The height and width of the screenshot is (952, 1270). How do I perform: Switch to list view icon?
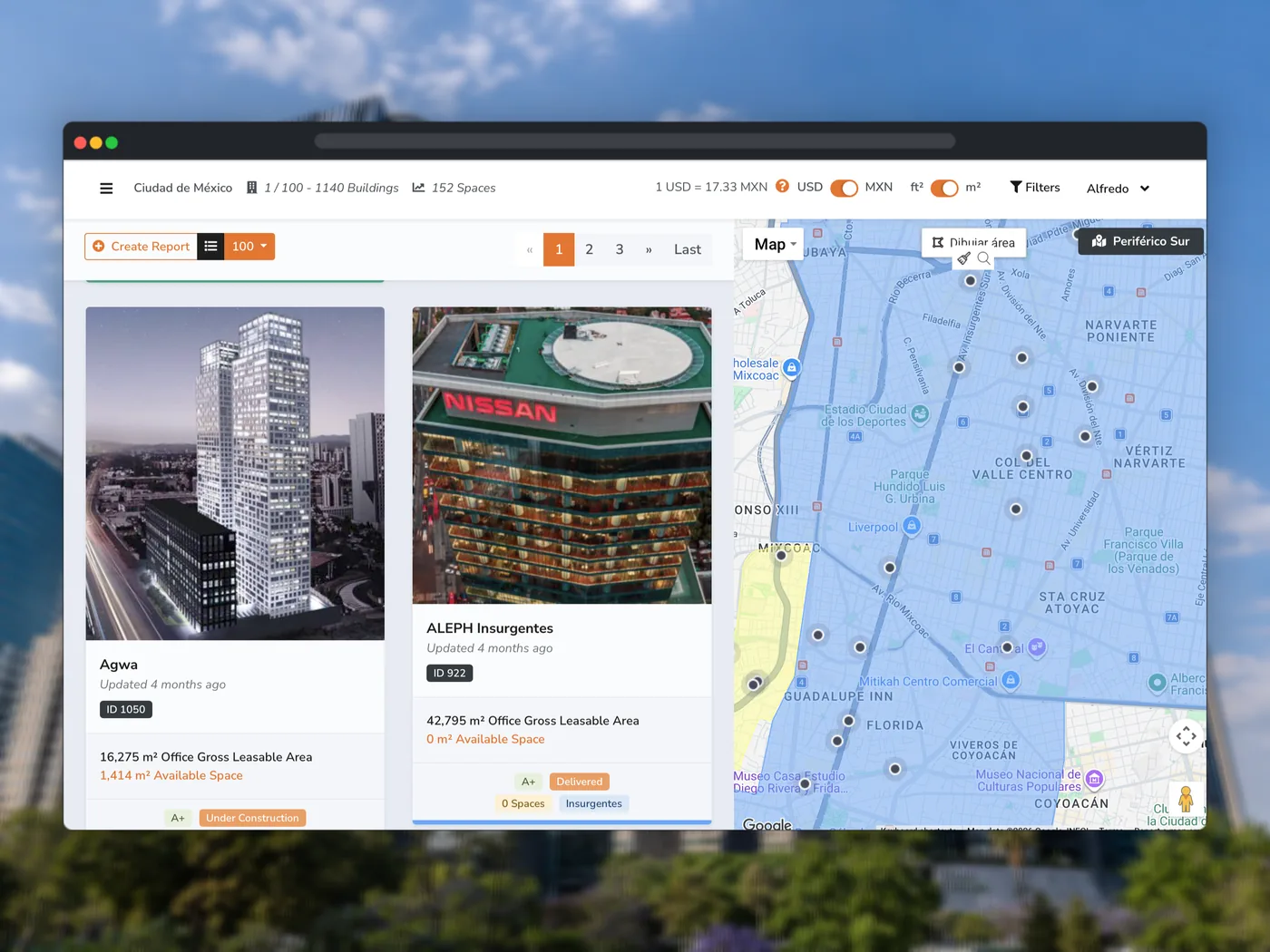click(210, 246)
